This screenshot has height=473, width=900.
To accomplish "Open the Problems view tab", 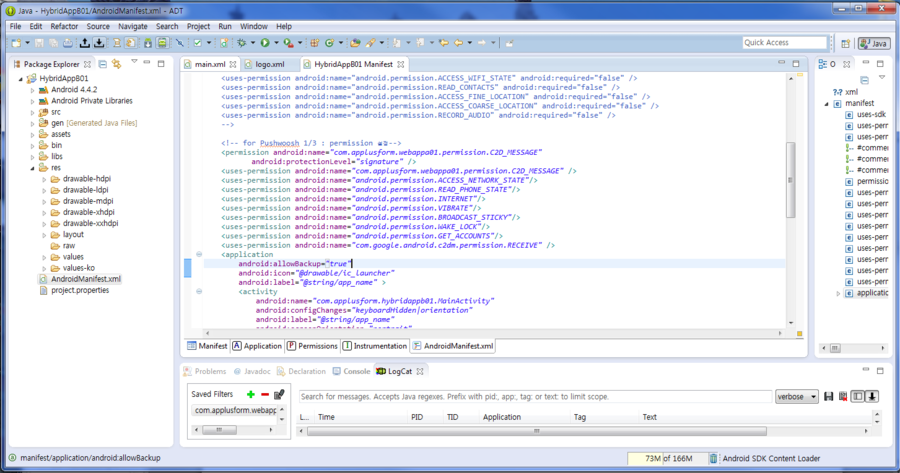I will [x=205, y=371].
